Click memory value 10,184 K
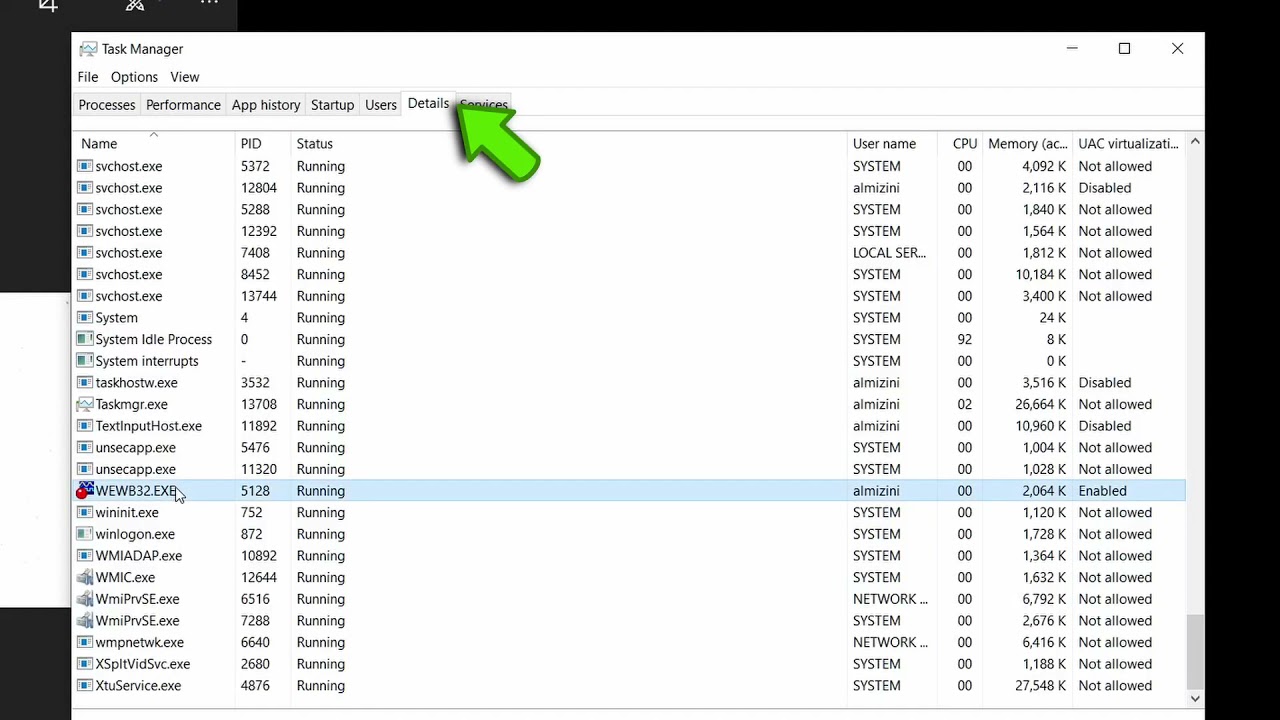The width and height of the screenshot is (1280, 720). (1040, 274)
